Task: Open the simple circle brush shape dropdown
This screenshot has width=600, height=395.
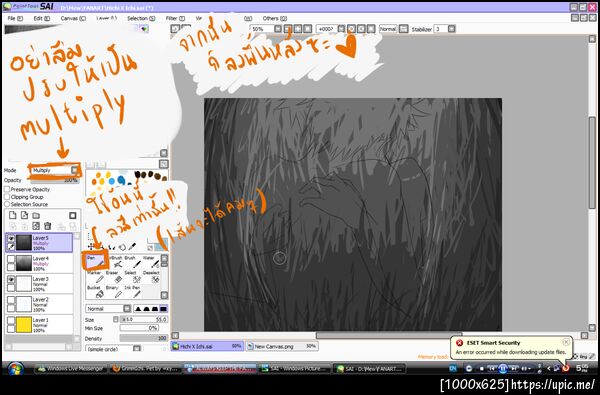Action: 113,349
